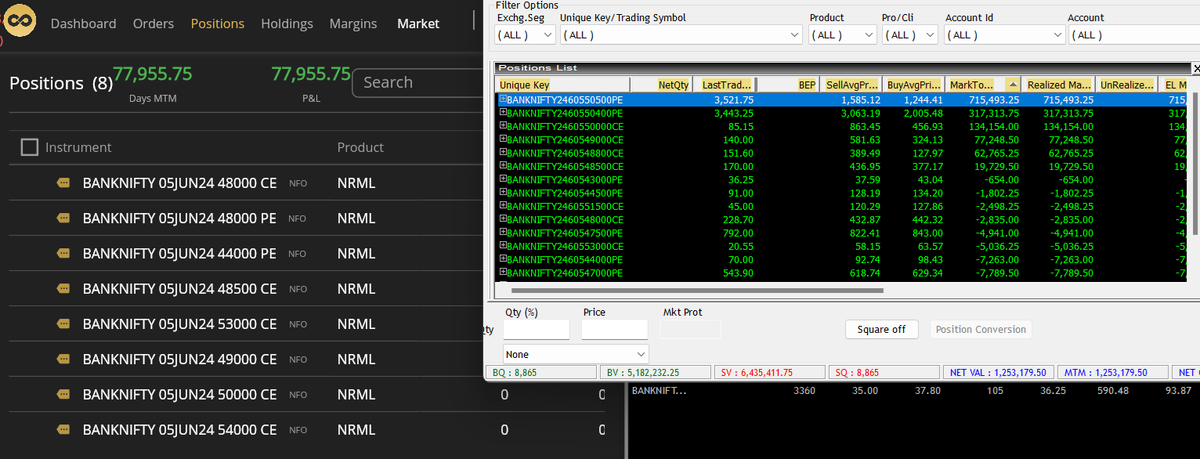The width and height of the screenshot is (1200, 459).
Task: Expand BANKNIFTY2460547000PE row
Action: click(502, 272)
